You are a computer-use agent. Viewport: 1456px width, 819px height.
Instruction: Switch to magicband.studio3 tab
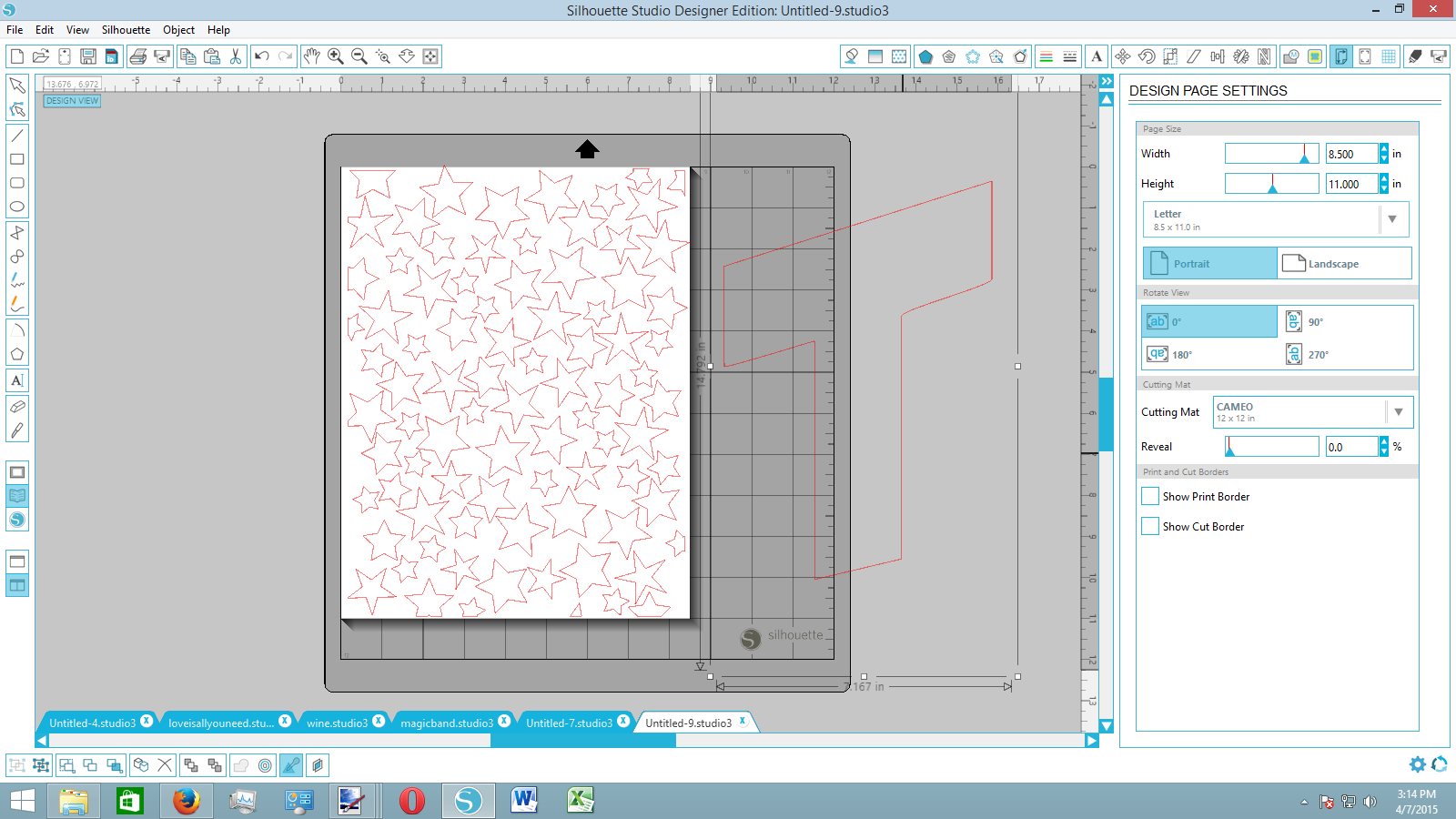click(x=447, y=723)
